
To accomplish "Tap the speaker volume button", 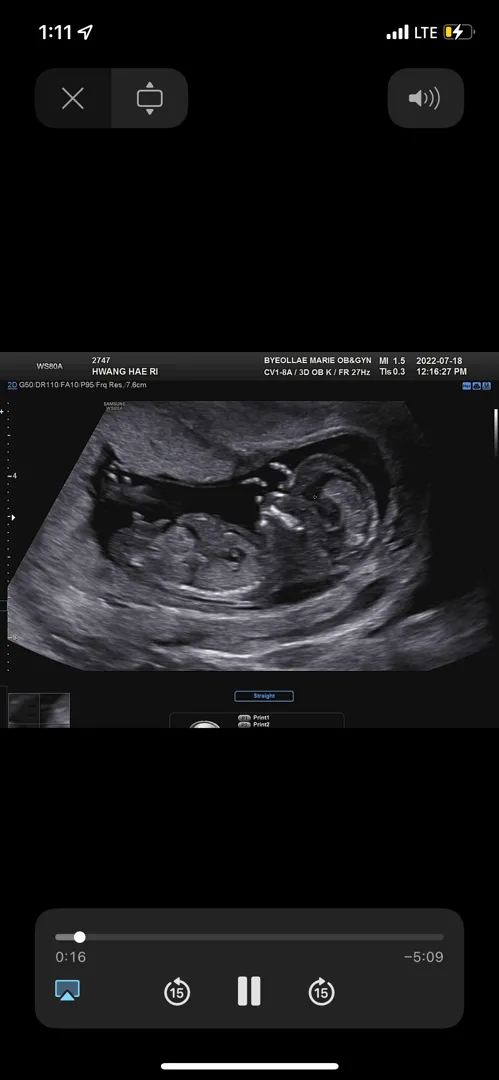I will pos(425,98).
